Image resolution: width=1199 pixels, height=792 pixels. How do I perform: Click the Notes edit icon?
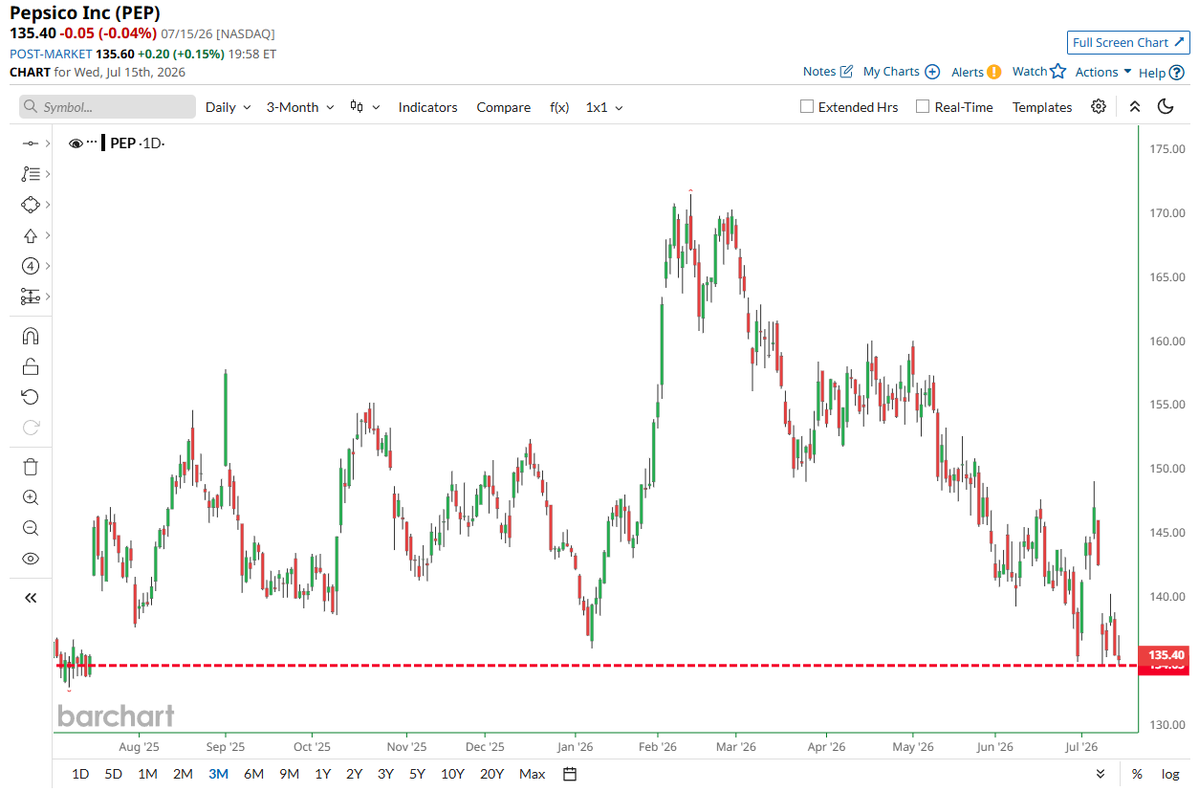[846, 71]
